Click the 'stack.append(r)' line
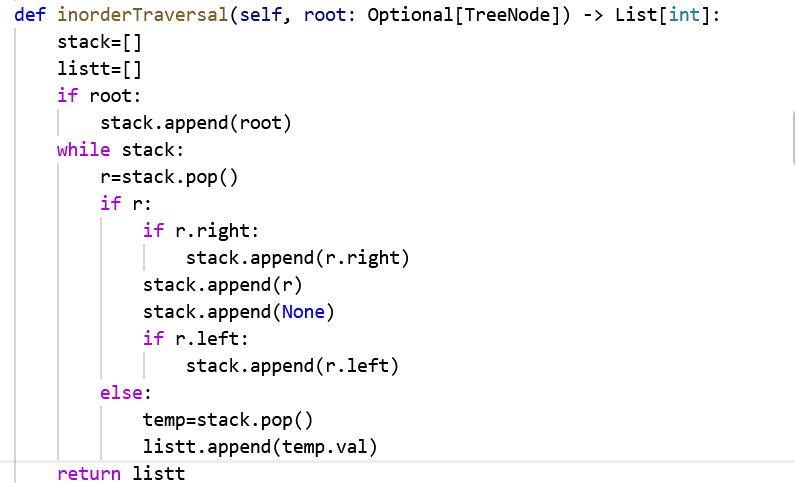795x483 pixels. pos(223,285)
